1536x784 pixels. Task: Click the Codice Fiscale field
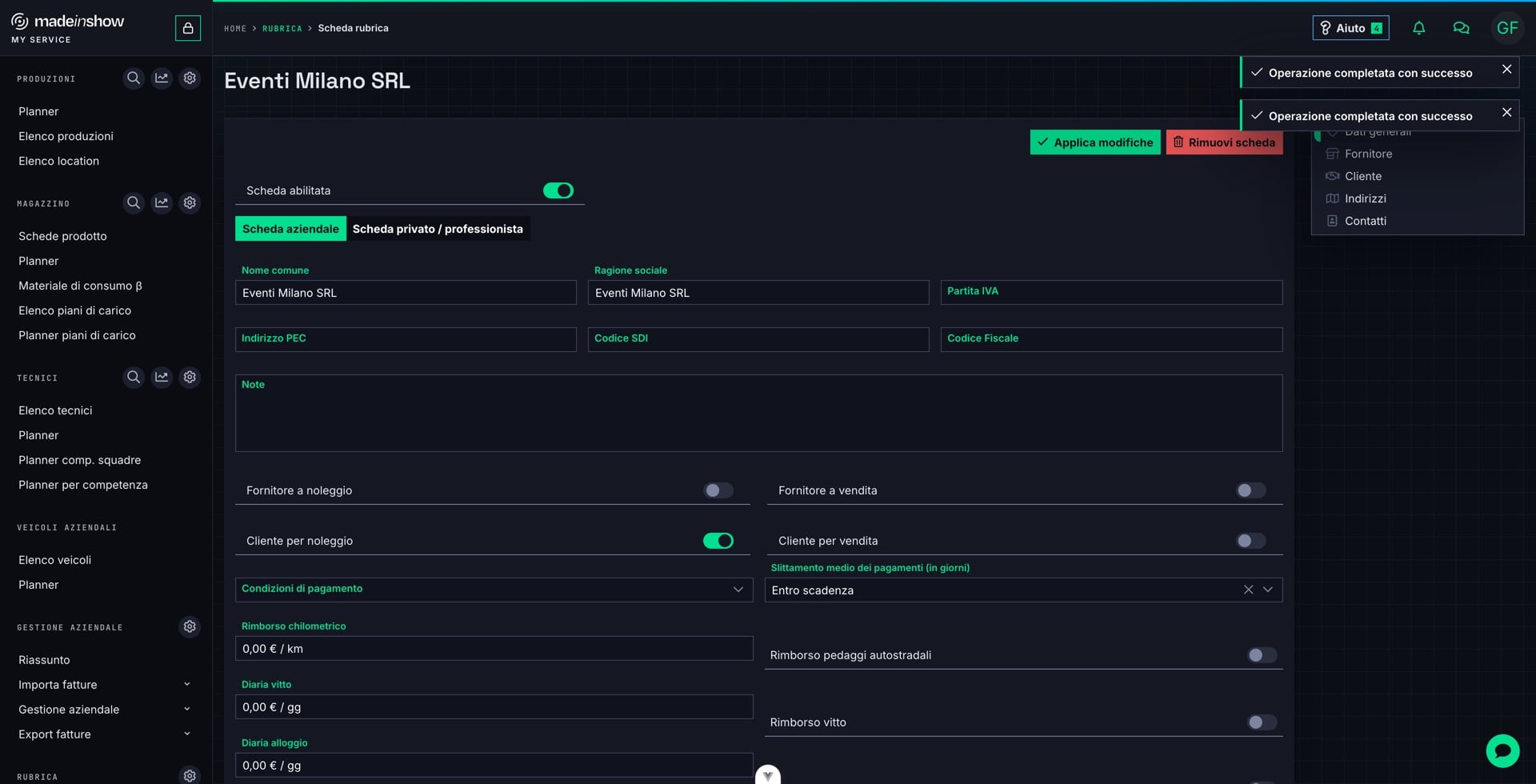[x=1111, y=339]
